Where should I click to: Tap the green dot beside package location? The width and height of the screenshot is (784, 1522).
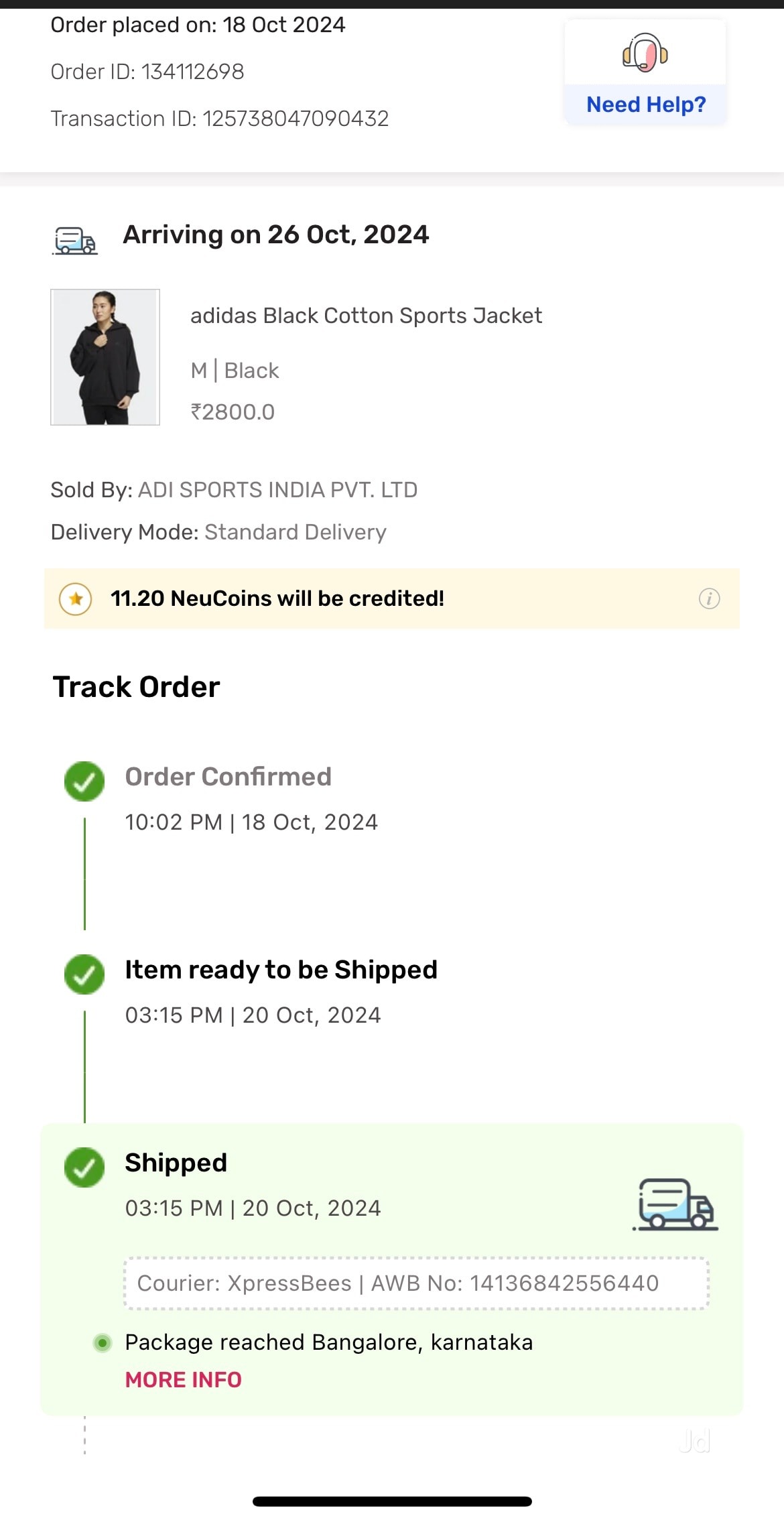[x=103, y=1342]
